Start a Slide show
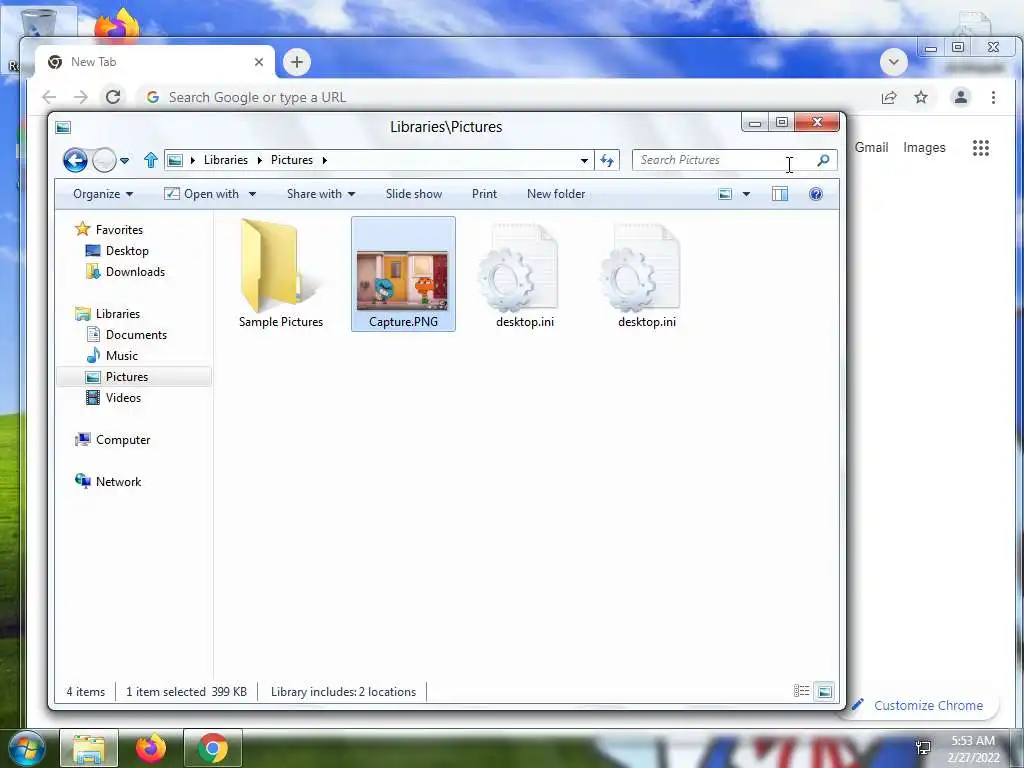The image size is (1024, 768). tap(413, 194)
